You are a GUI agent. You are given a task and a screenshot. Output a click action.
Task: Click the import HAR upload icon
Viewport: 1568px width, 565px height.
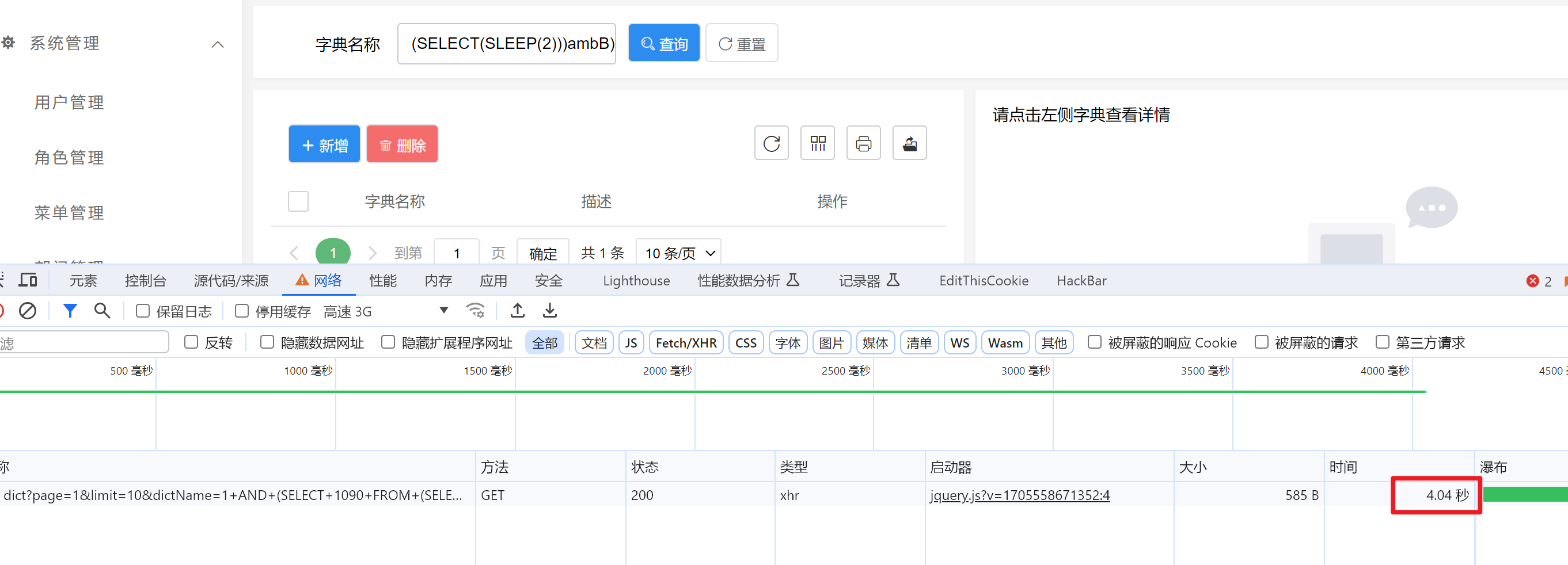click(x=518, y=311)
